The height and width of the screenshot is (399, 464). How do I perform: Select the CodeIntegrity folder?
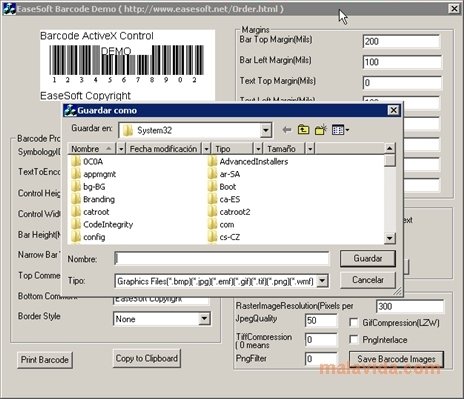coord(102,224)
